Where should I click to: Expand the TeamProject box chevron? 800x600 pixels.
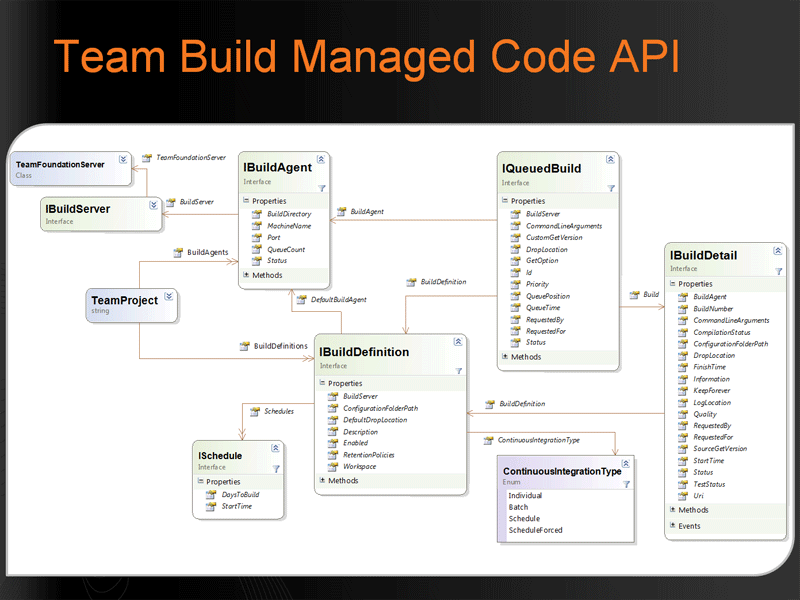tap(169, 296)
